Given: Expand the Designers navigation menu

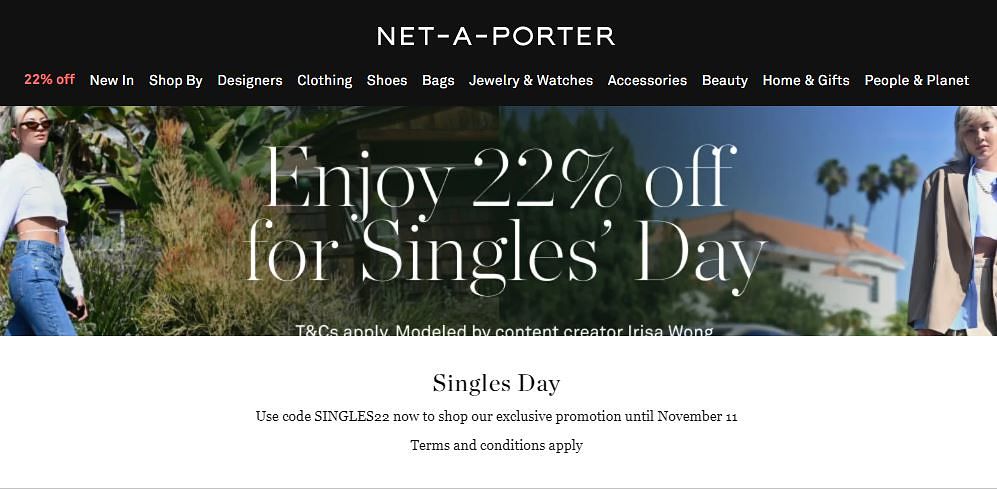Looking at the screenshot, I should click(x=249, y=80).
